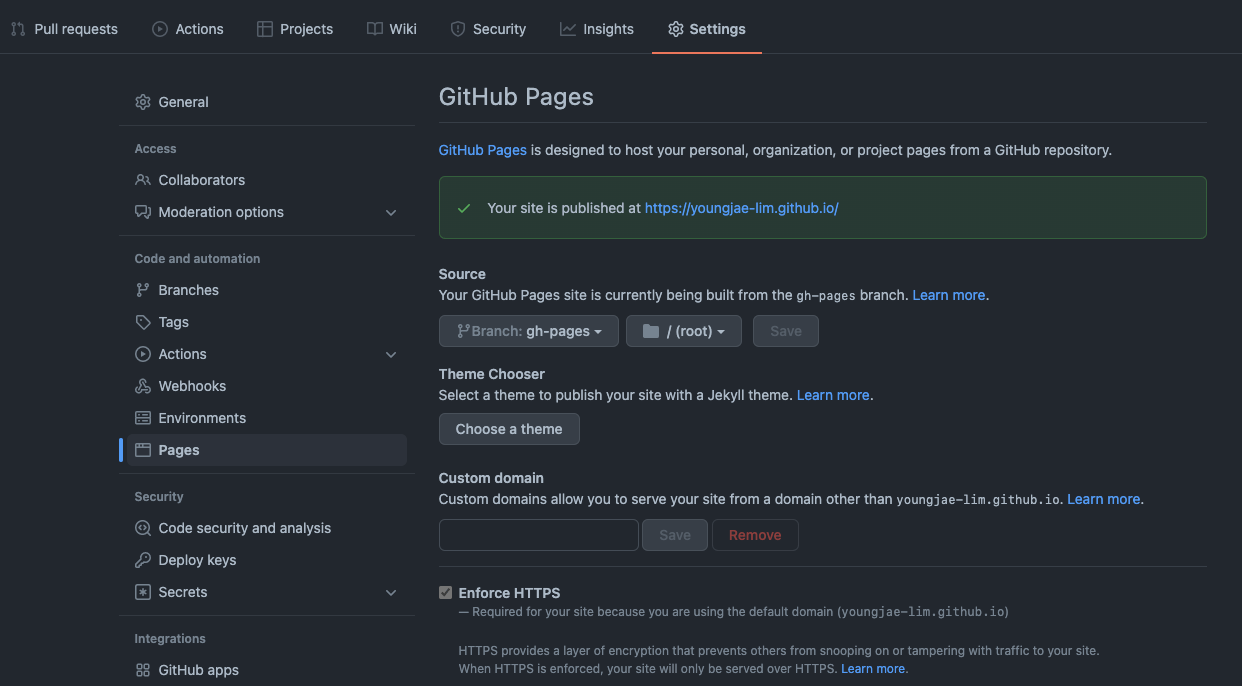Click the Collaborators people icon

143,180
